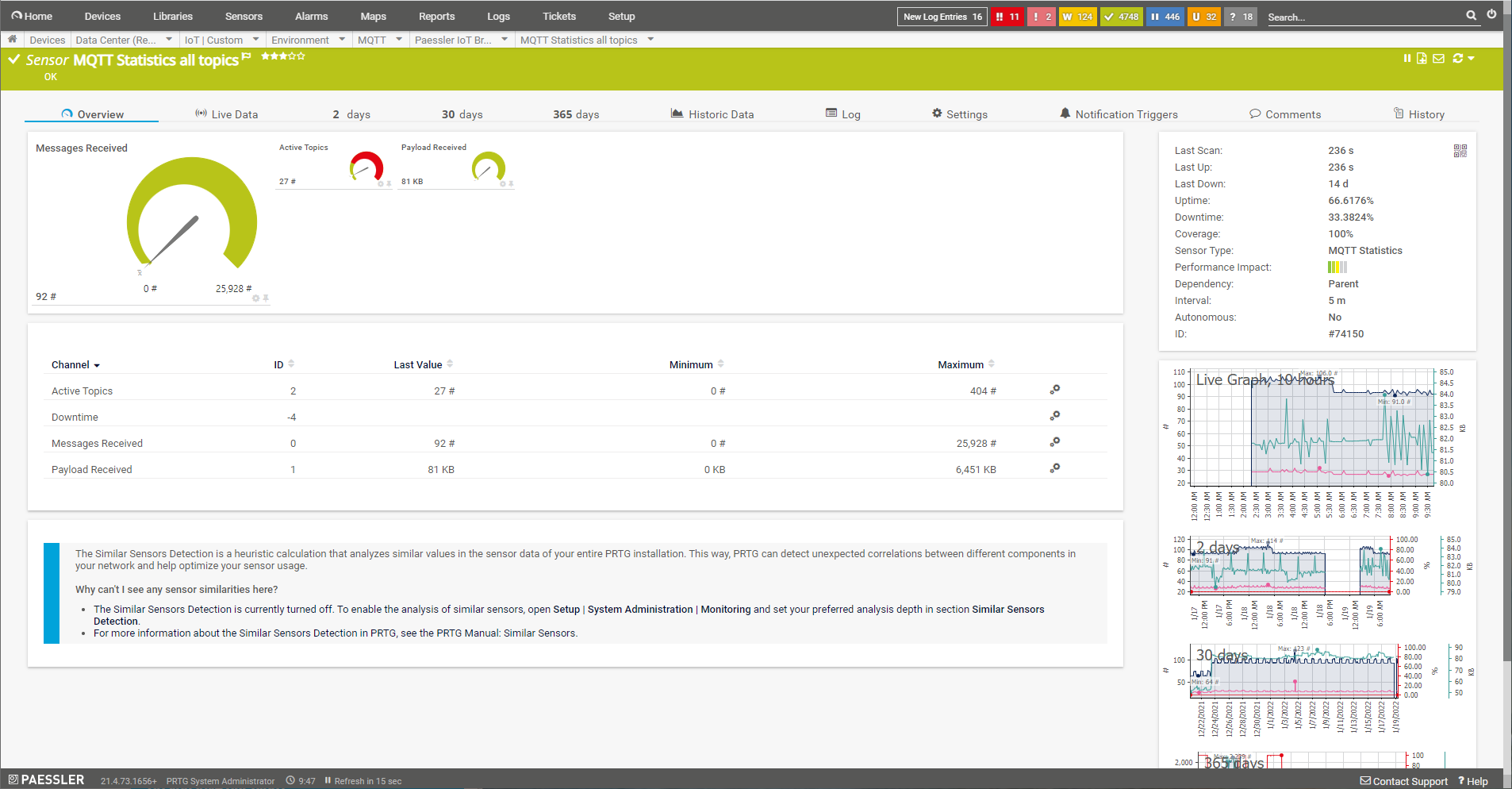Click the logout power icon
The width and height of the screenshot is (1512, 789).
pyautogui.click(x=1491, y=14)
